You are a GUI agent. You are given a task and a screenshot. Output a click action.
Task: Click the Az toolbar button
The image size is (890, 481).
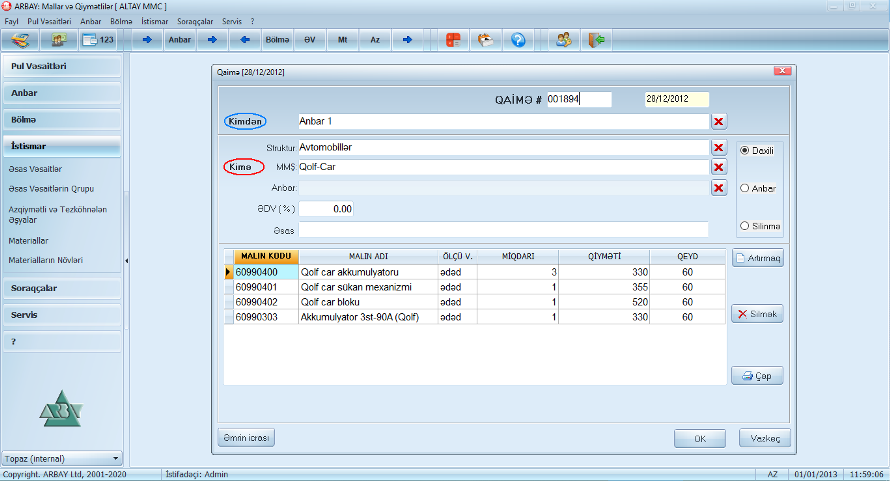point(375,40)
